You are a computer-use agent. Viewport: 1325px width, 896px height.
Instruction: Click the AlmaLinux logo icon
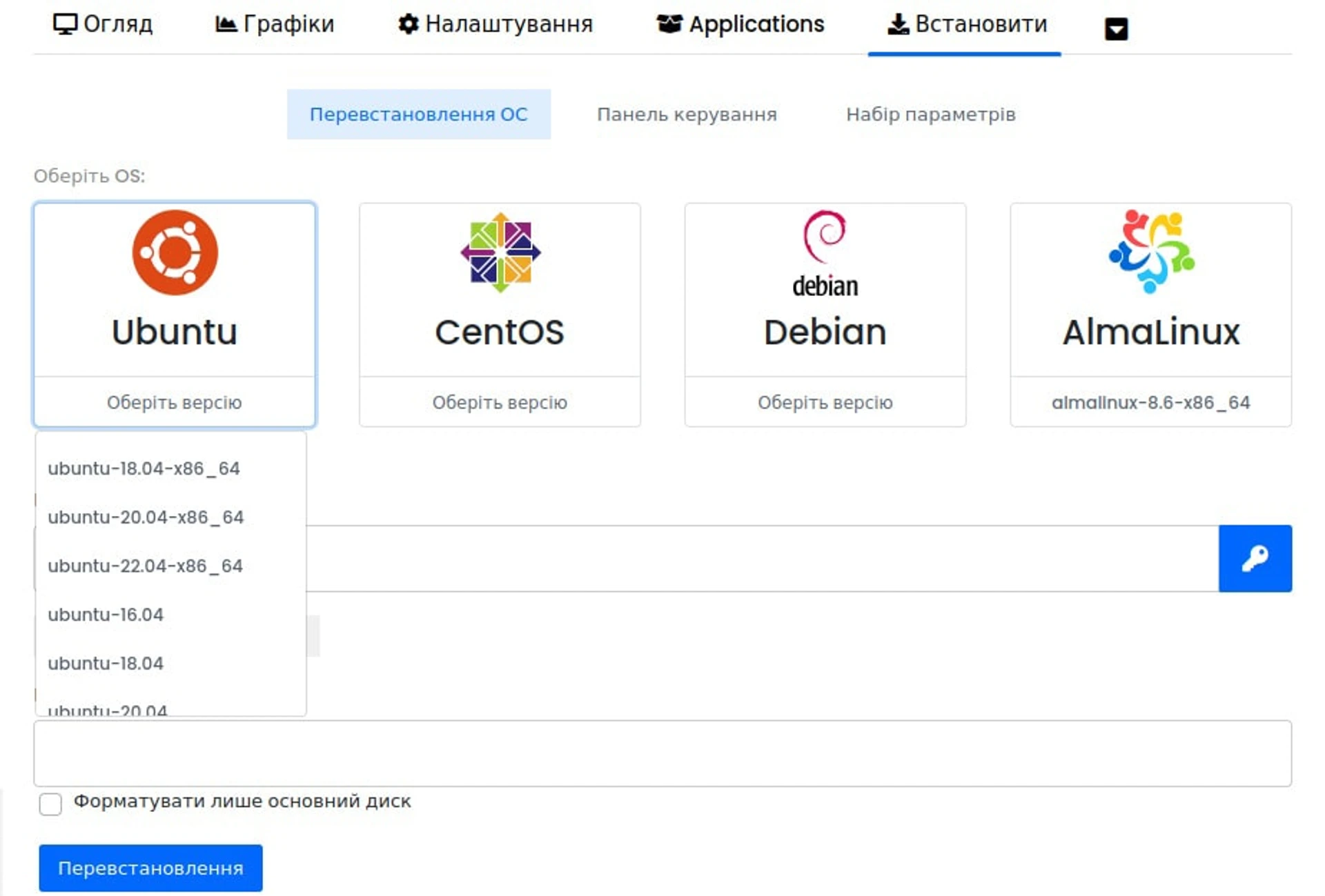1151,252
